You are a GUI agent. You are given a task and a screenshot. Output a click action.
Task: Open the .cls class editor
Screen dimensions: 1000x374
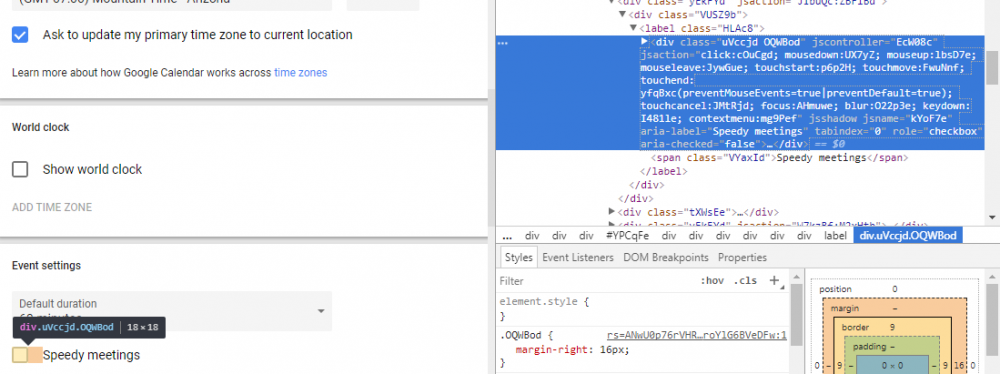coord(745,281)
